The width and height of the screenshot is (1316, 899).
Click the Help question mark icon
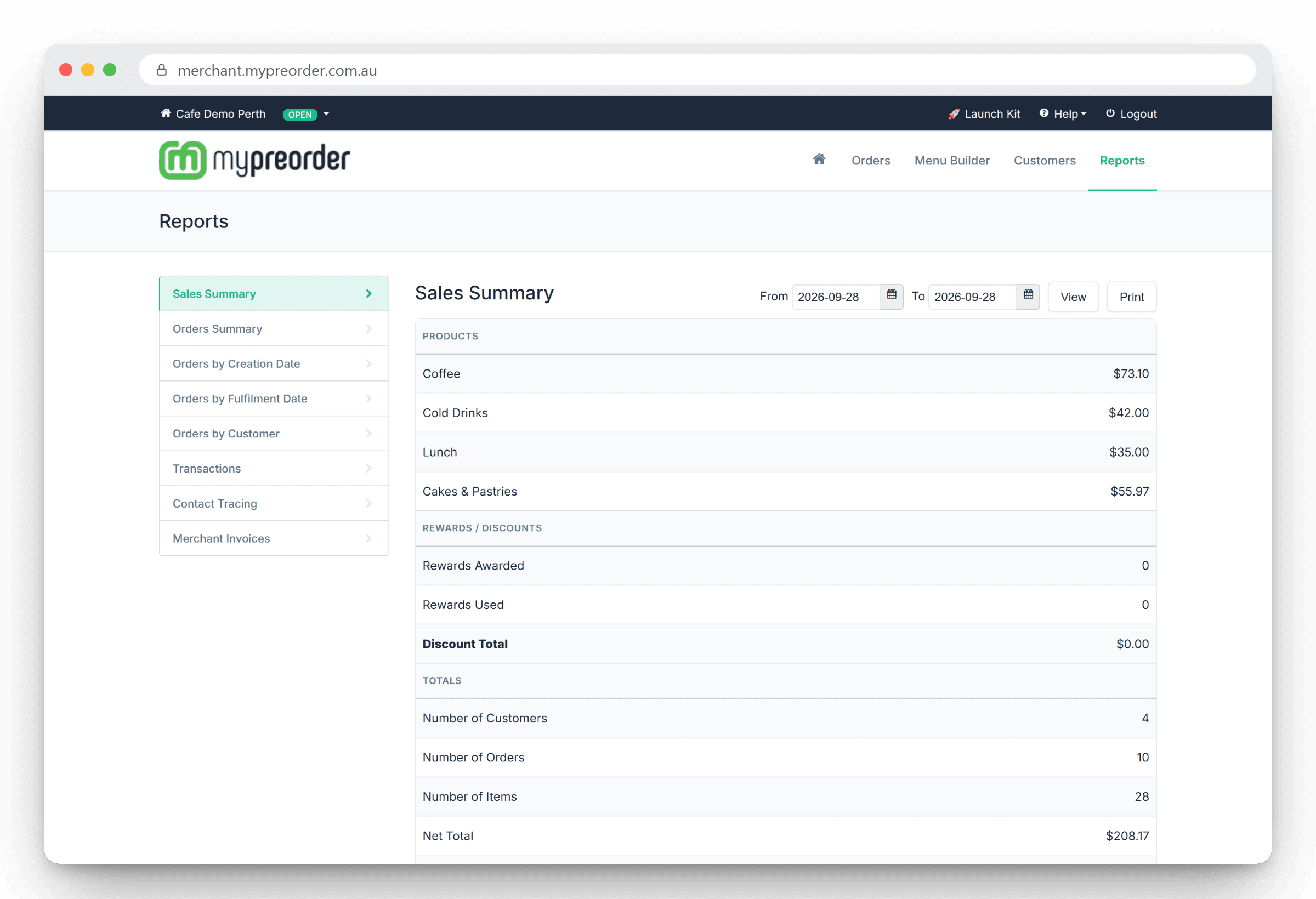tap(1043, 113)
